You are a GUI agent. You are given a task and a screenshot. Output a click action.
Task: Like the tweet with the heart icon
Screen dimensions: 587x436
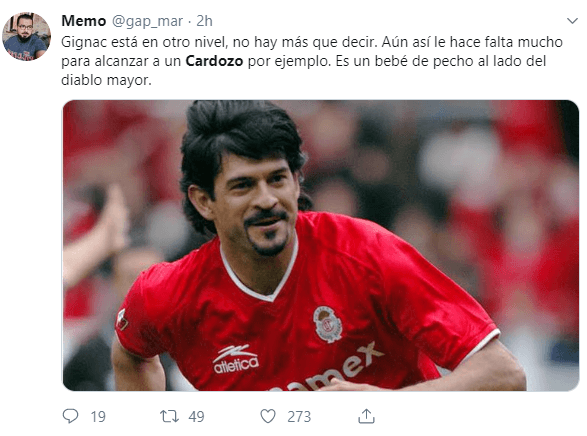tap(268, 416)
